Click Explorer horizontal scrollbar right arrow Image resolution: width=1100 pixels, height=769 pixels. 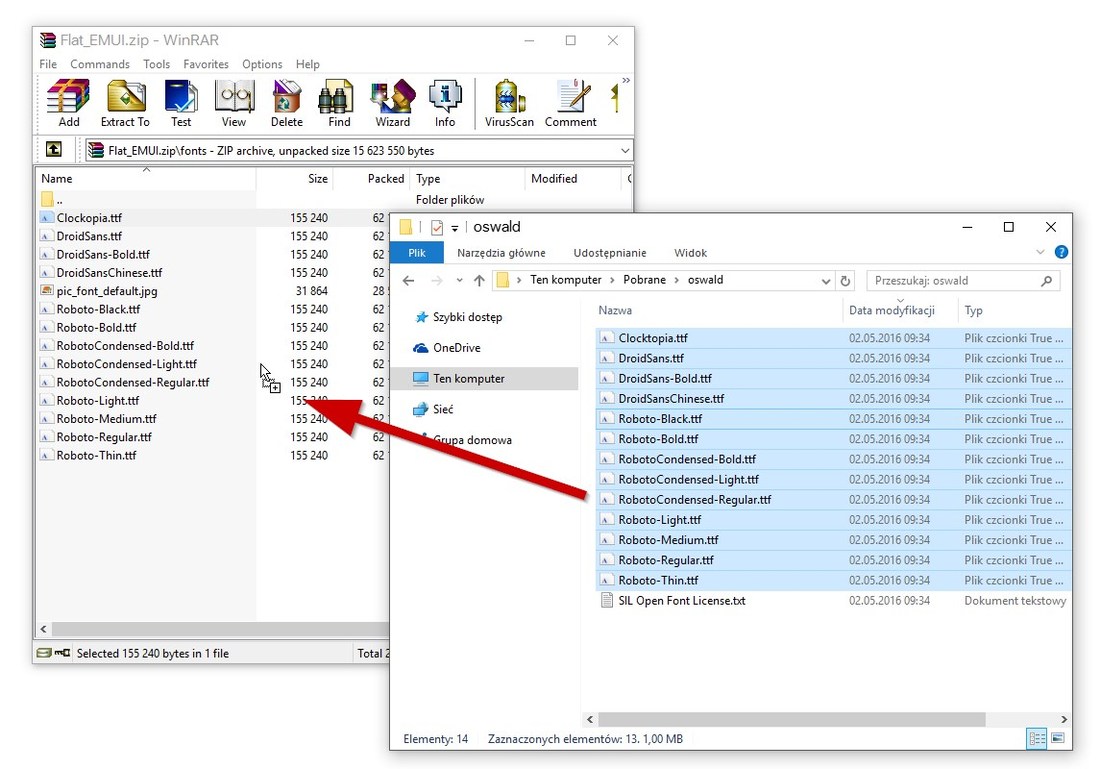tap(1064, 720)
